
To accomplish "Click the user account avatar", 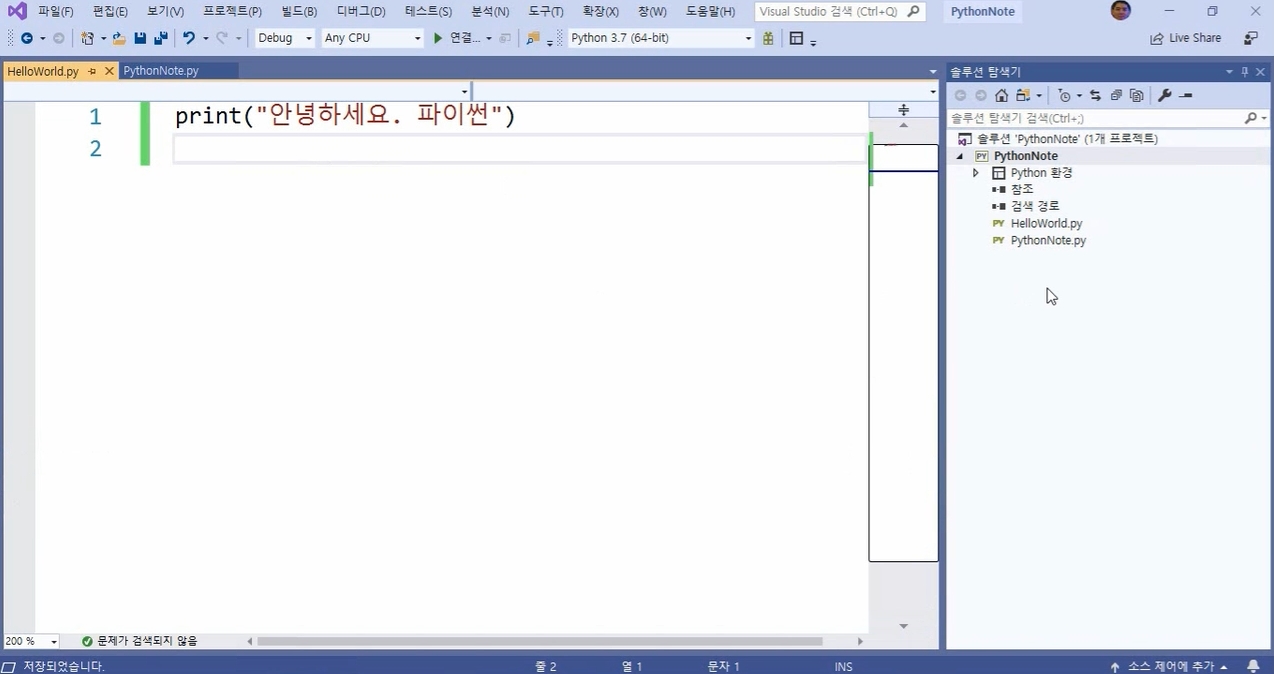I will pos(1121,11).
